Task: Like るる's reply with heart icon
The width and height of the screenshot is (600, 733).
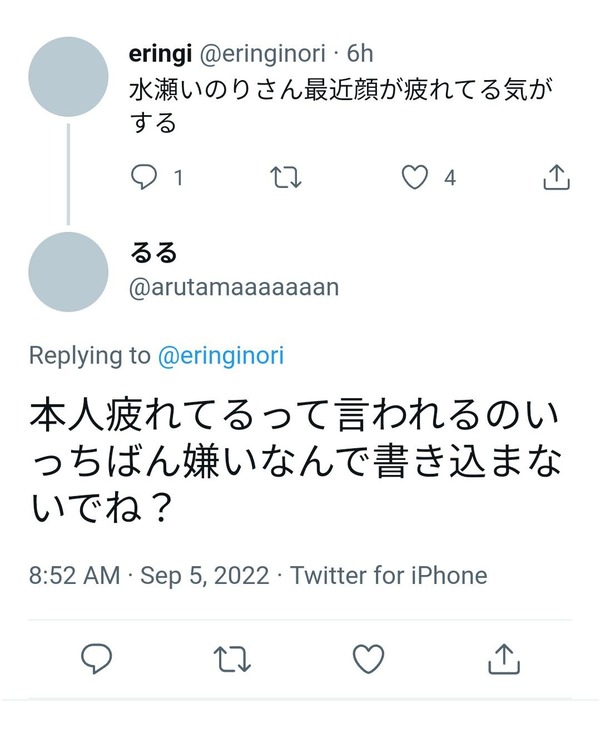Action: pyautogui.click(x=368, y=658)
